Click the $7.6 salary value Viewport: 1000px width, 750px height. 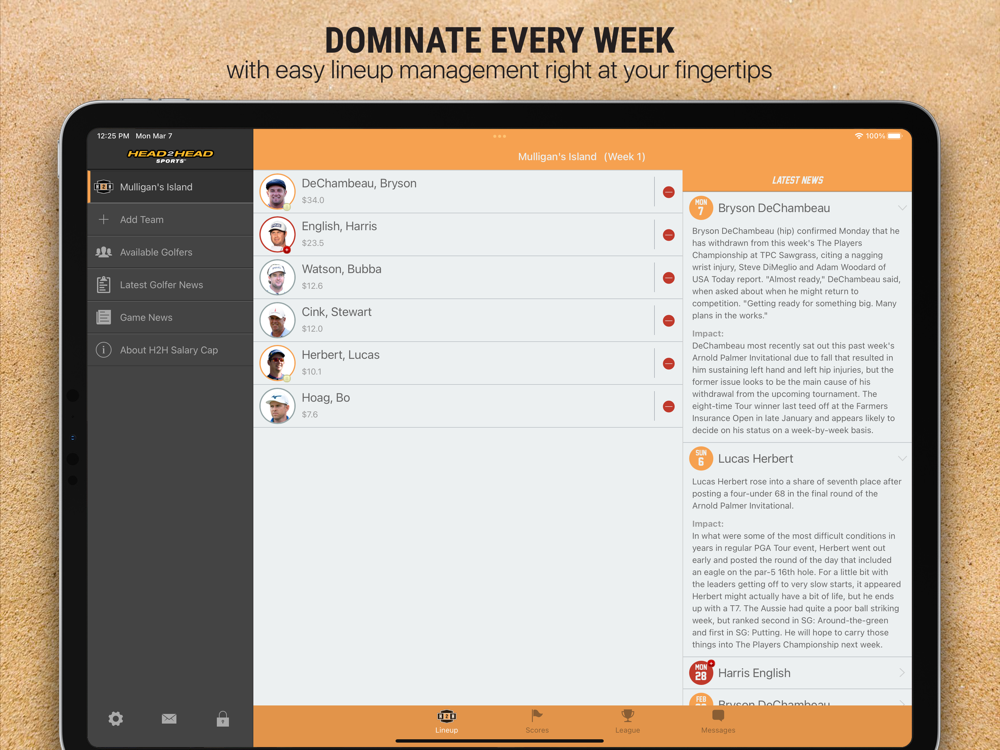[309, 415]
